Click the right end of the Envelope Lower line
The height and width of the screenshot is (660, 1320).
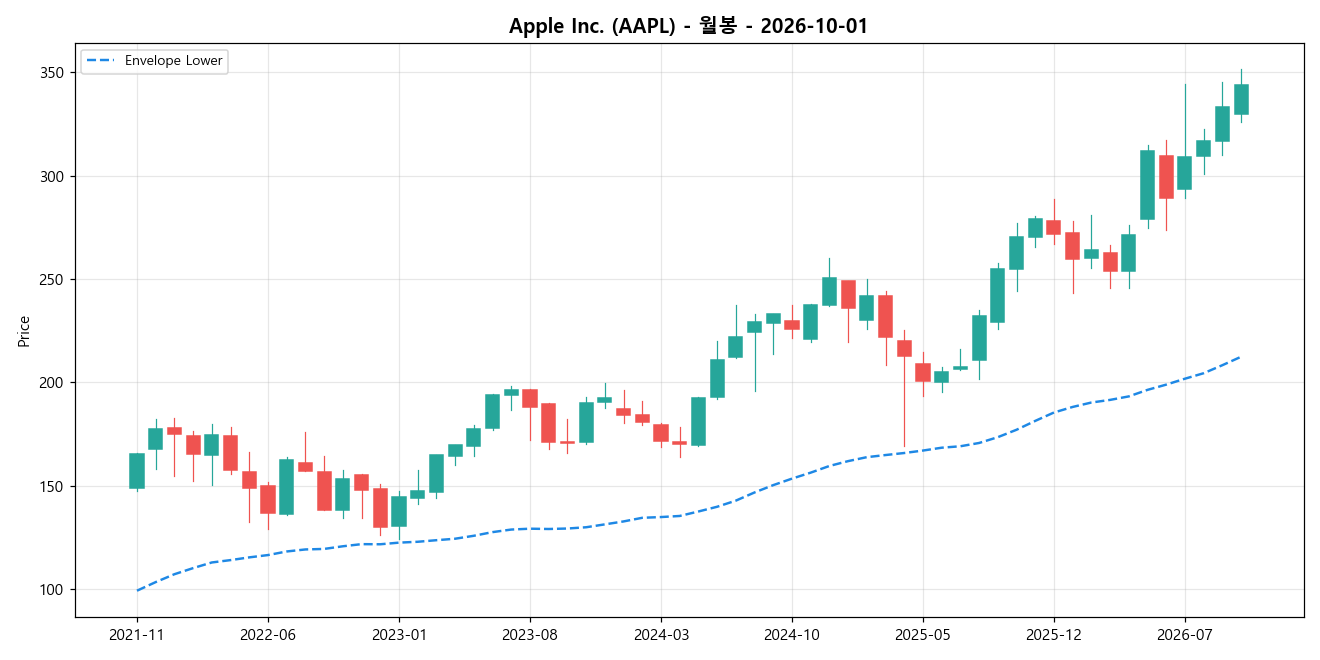[x=1241, y=357]
